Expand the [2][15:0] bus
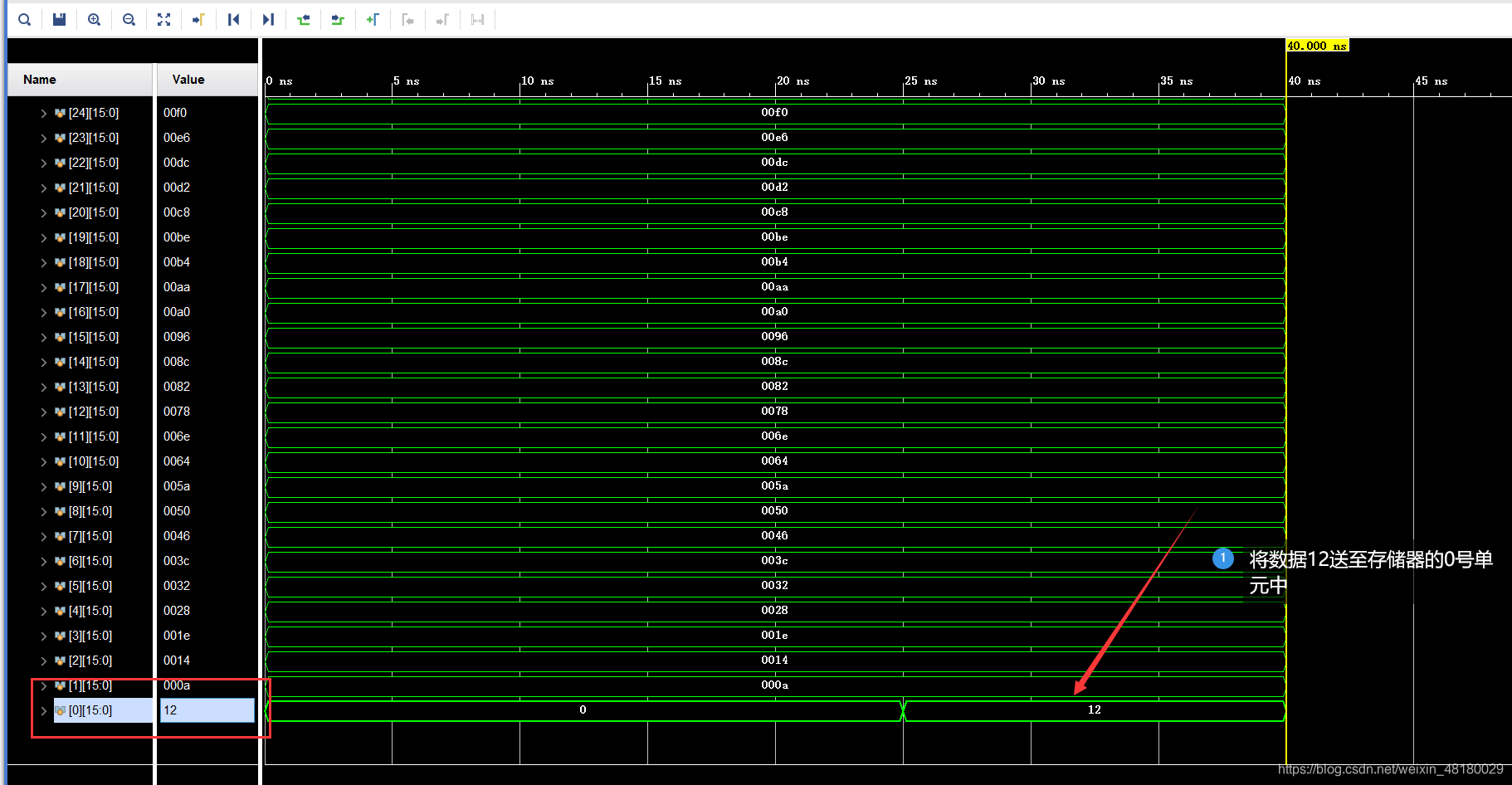The width and height of the screenshot is (1512, 785). [44, 661]
